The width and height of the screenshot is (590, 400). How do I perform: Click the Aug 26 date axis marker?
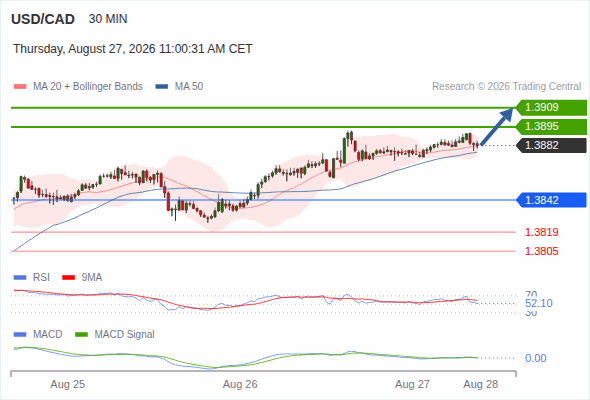click(240, 385)
